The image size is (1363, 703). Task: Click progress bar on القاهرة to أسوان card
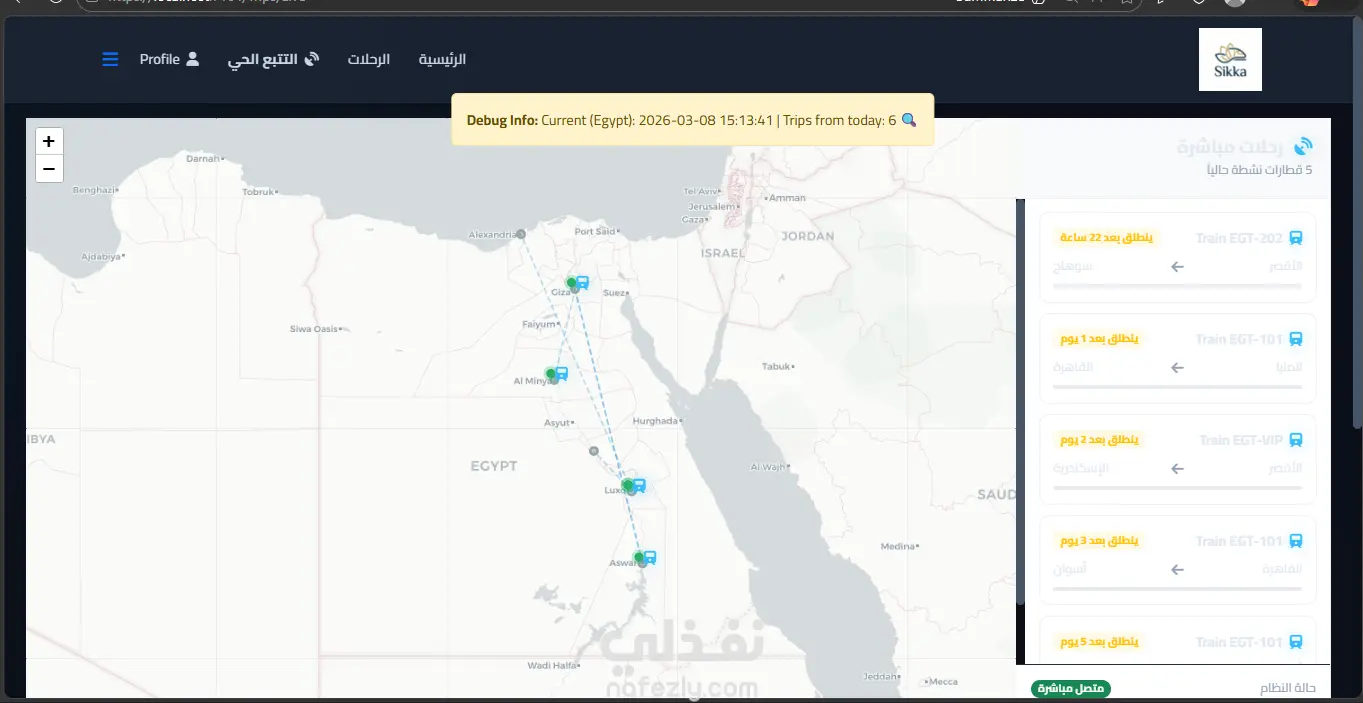[1178, 589]
